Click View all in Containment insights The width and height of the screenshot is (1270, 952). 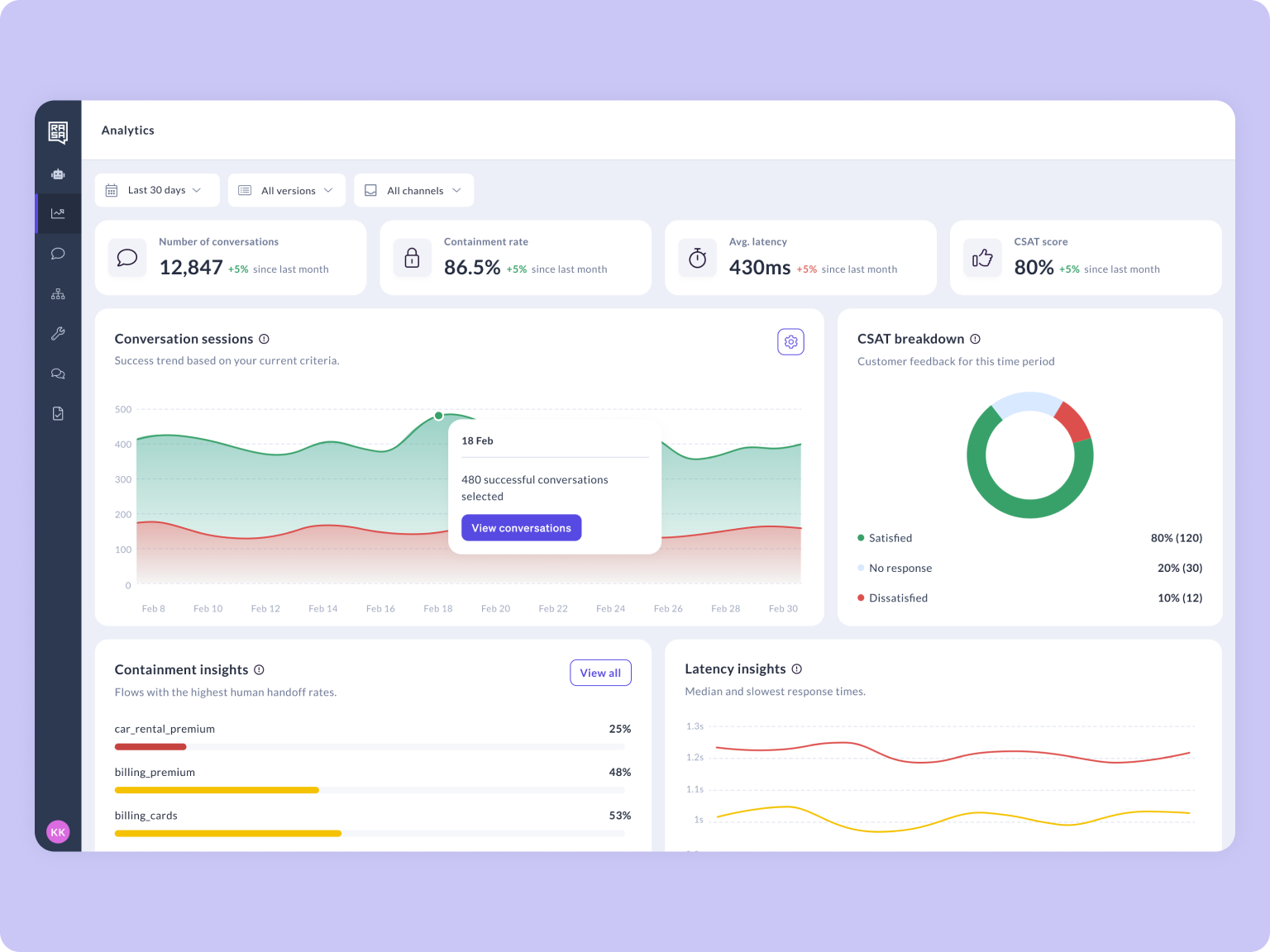600,673
